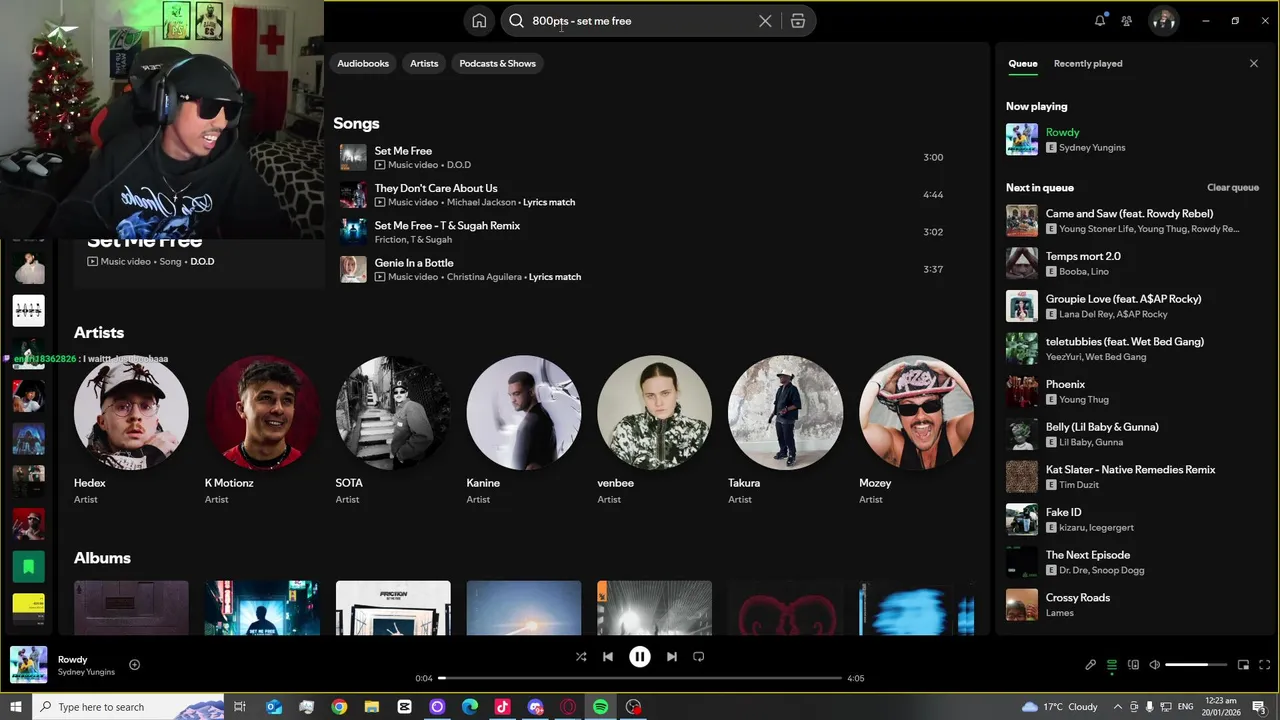
Task: Select Came and Saw in queue
Action: 1133,221
